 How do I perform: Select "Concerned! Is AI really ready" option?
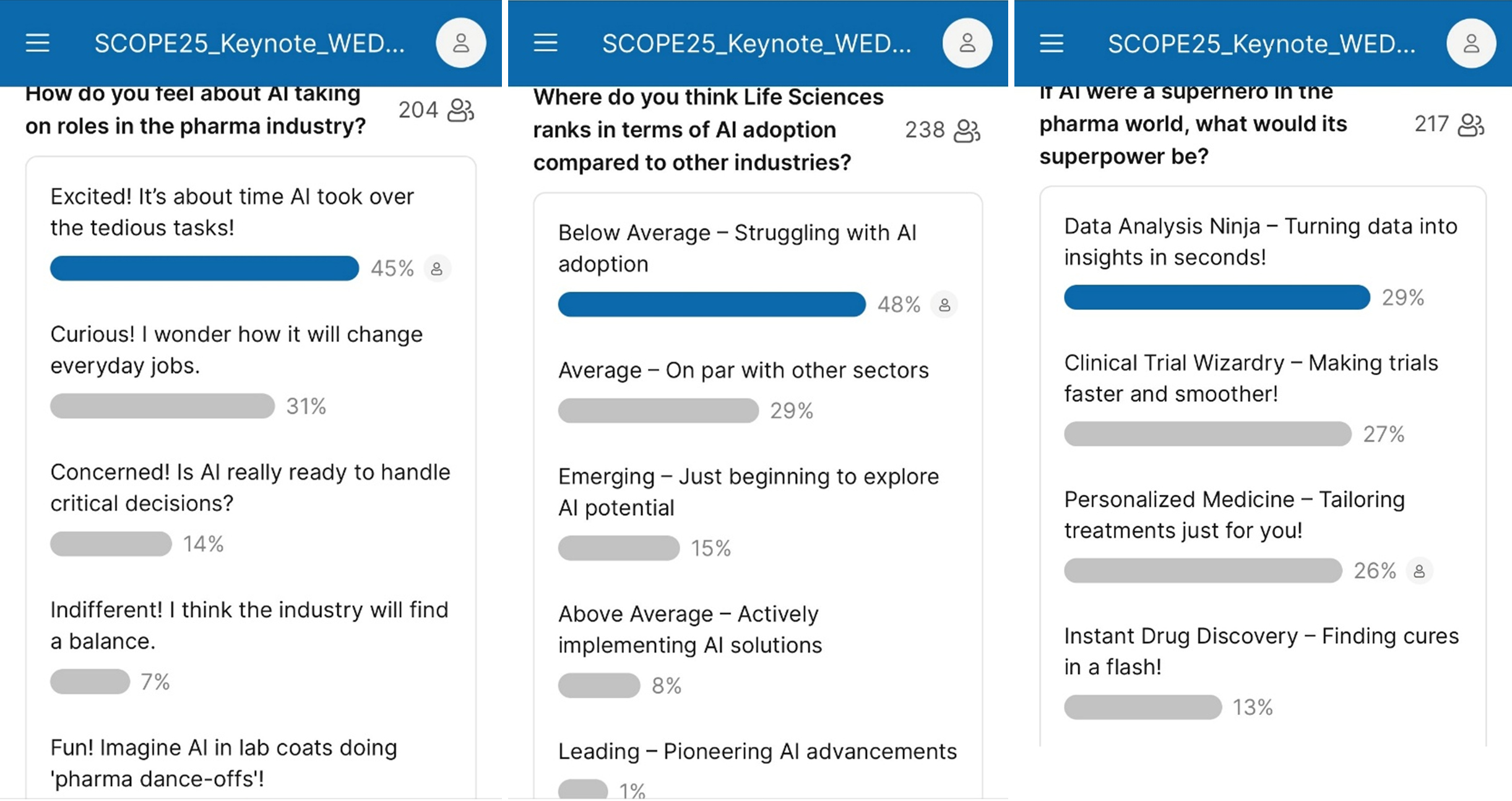coord(250,487)
